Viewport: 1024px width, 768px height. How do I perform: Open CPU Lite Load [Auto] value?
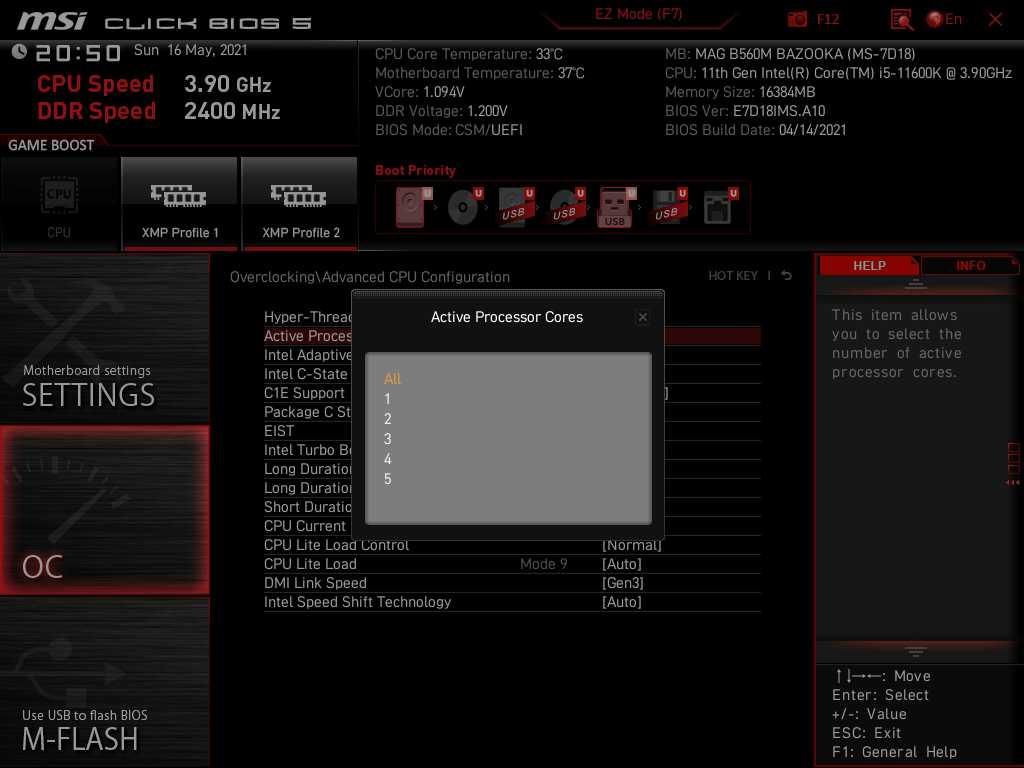622,564
